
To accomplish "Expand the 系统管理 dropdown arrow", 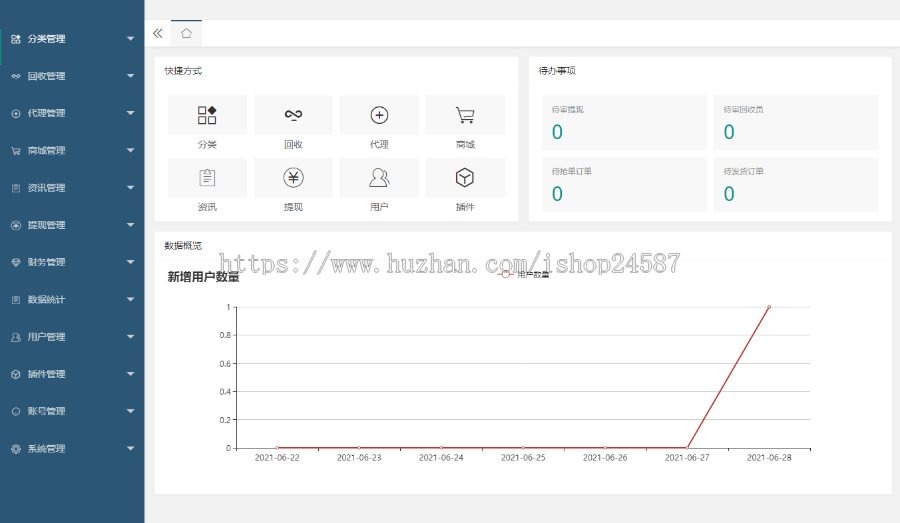I will tap(131, 448).
